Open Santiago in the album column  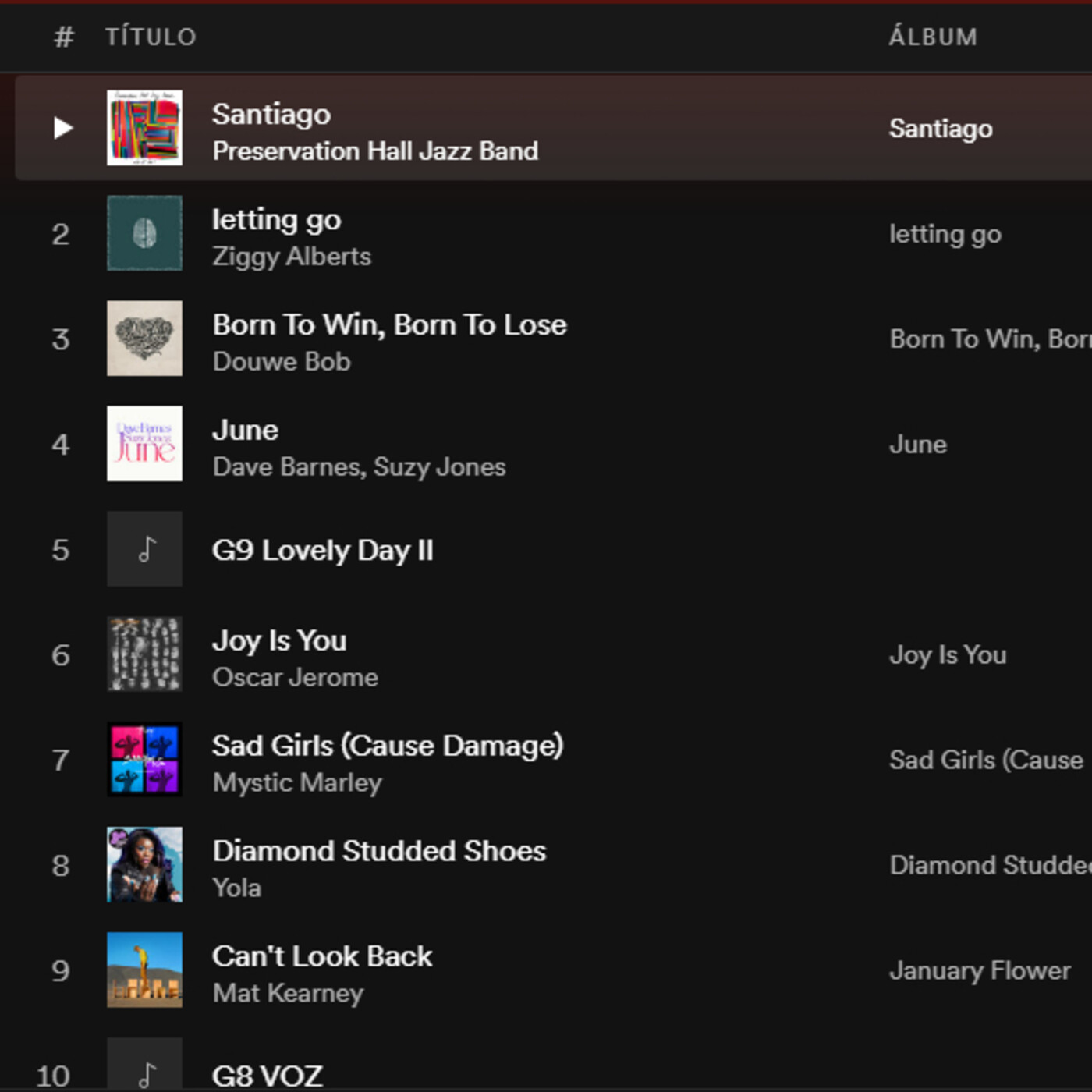(941, 129)
